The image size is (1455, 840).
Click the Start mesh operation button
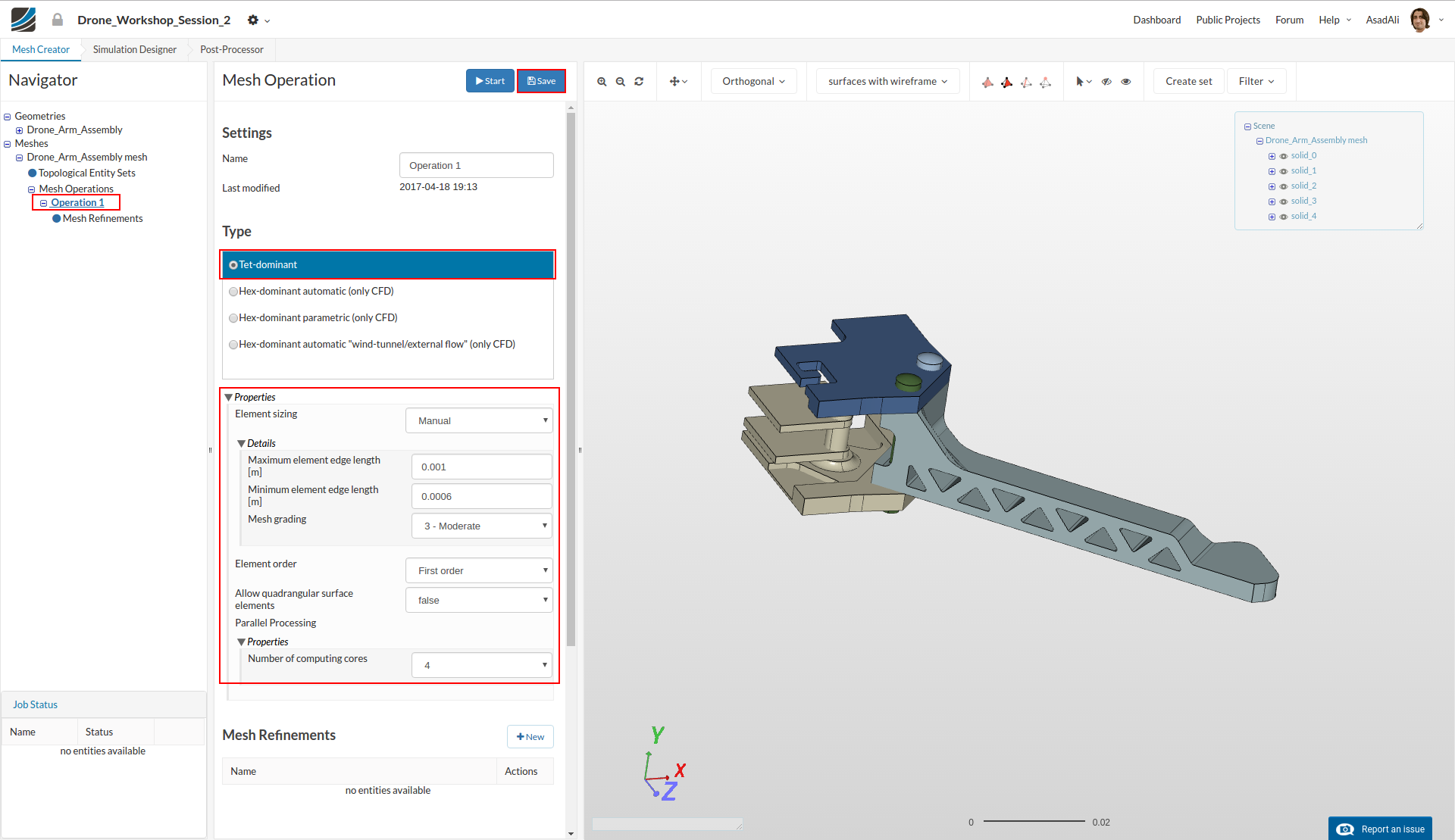490,81
